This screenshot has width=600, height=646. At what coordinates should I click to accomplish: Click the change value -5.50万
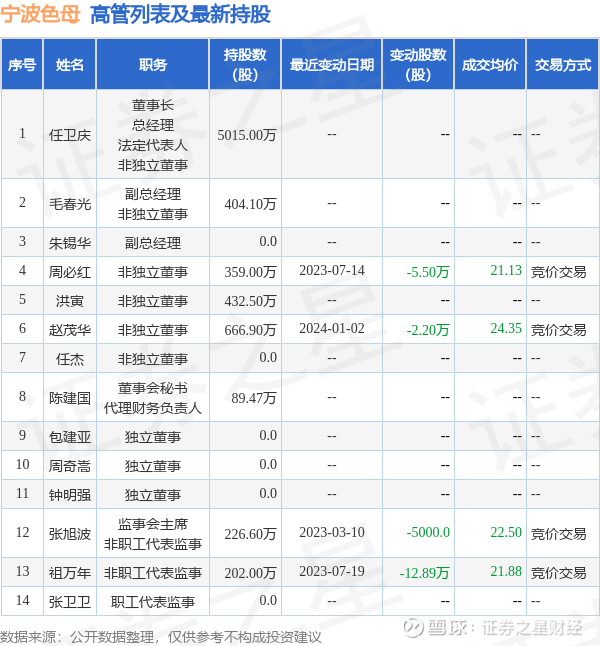pos(428,272)
